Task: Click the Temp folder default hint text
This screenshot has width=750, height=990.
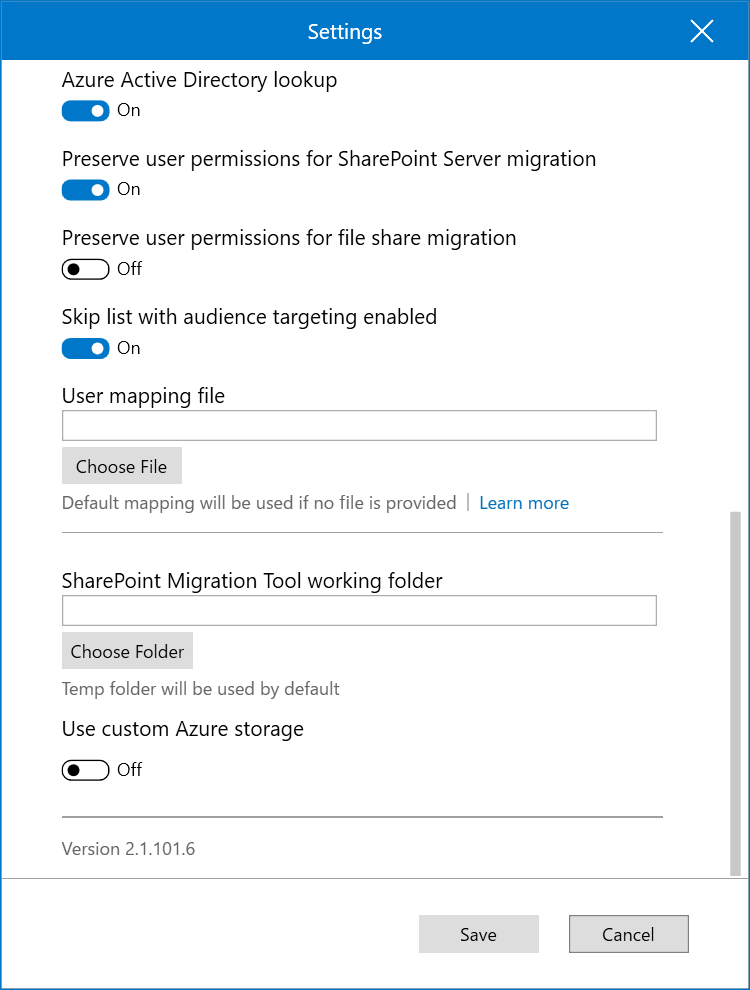Action: tap(200, 688)
